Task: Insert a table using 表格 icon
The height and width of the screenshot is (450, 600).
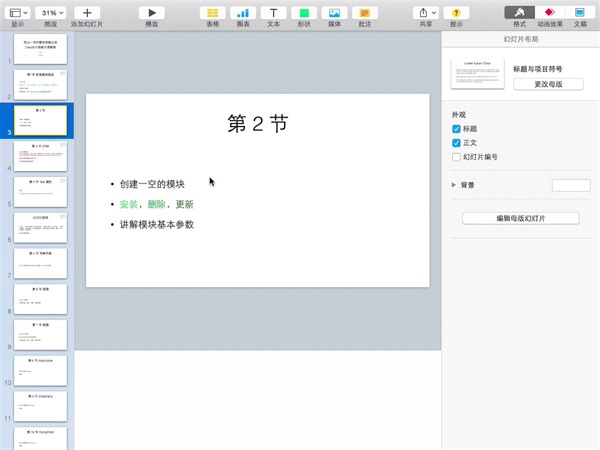Action: 212,13
